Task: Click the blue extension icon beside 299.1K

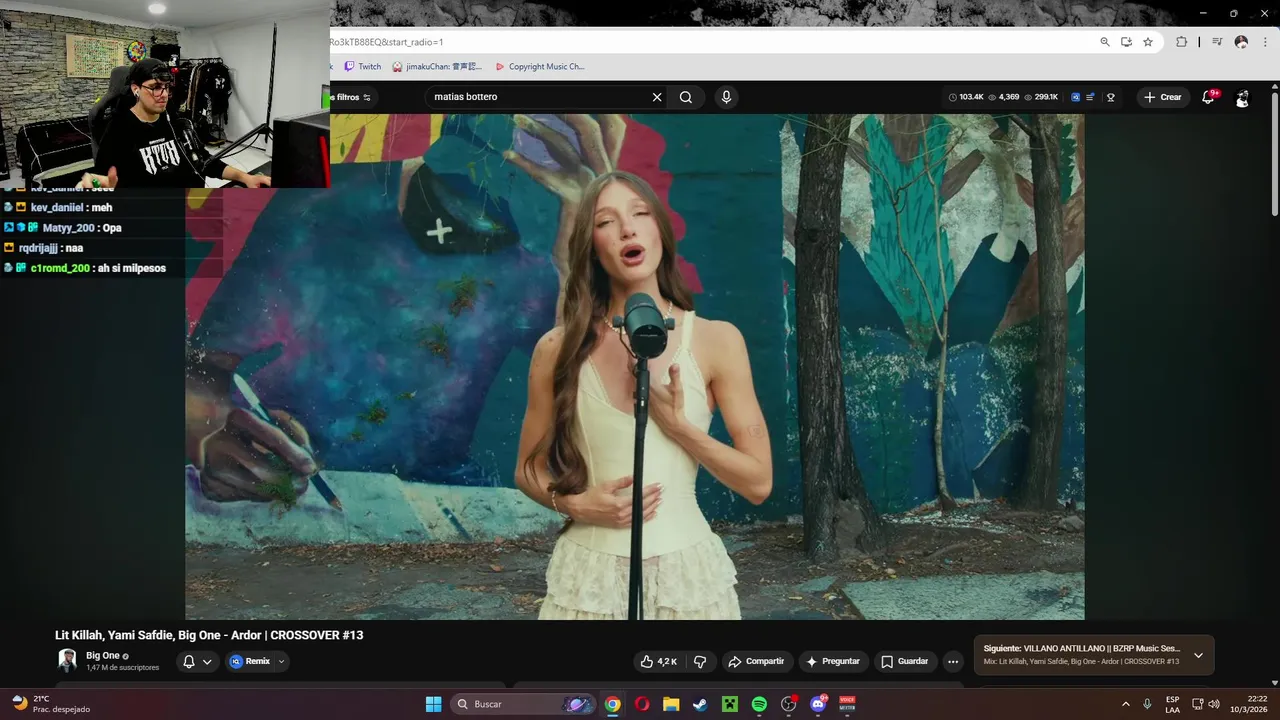Action: [1075, 97]
